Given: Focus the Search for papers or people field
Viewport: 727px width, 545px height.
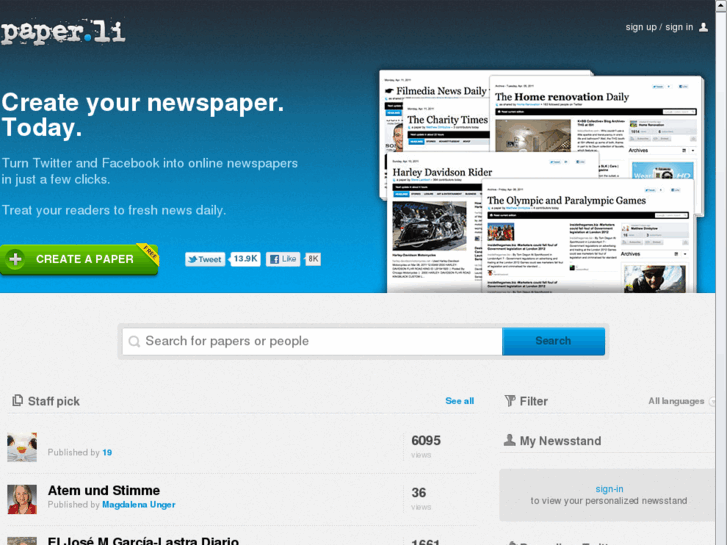Looking at the screenshot, I should point(312,341).
